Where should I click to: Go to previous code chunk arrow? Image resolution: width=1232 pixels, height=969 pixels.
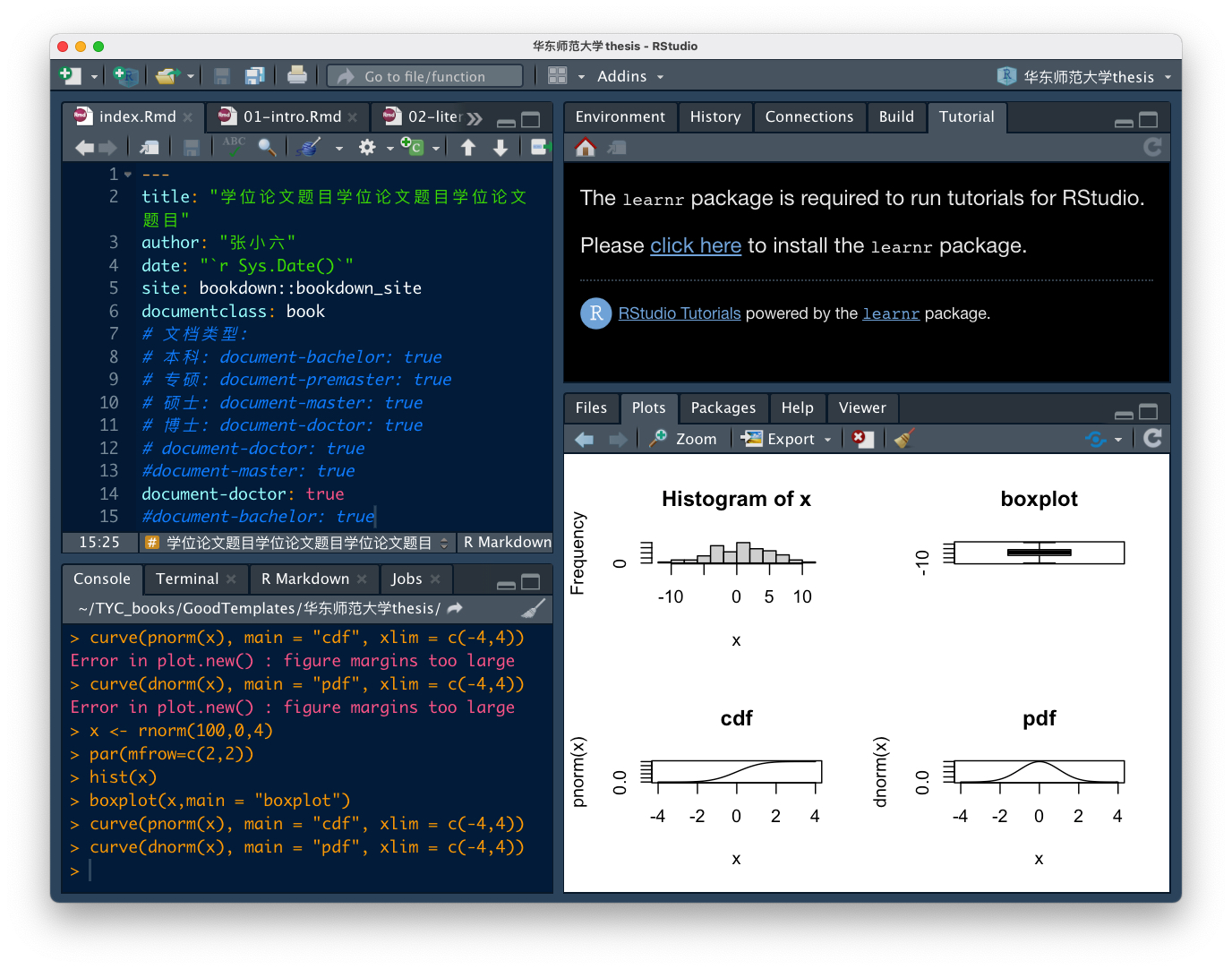pyautogui.click(x=468, y=148)
